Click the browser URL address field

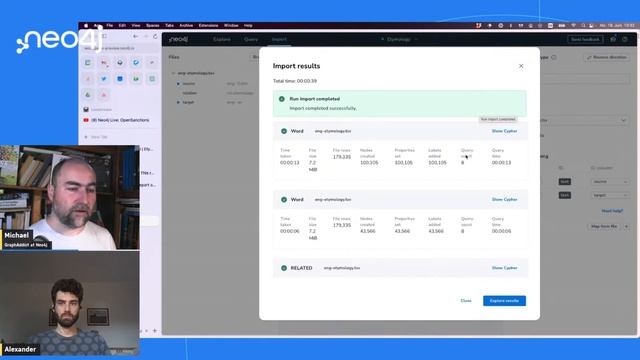click(x=120, y=48)
